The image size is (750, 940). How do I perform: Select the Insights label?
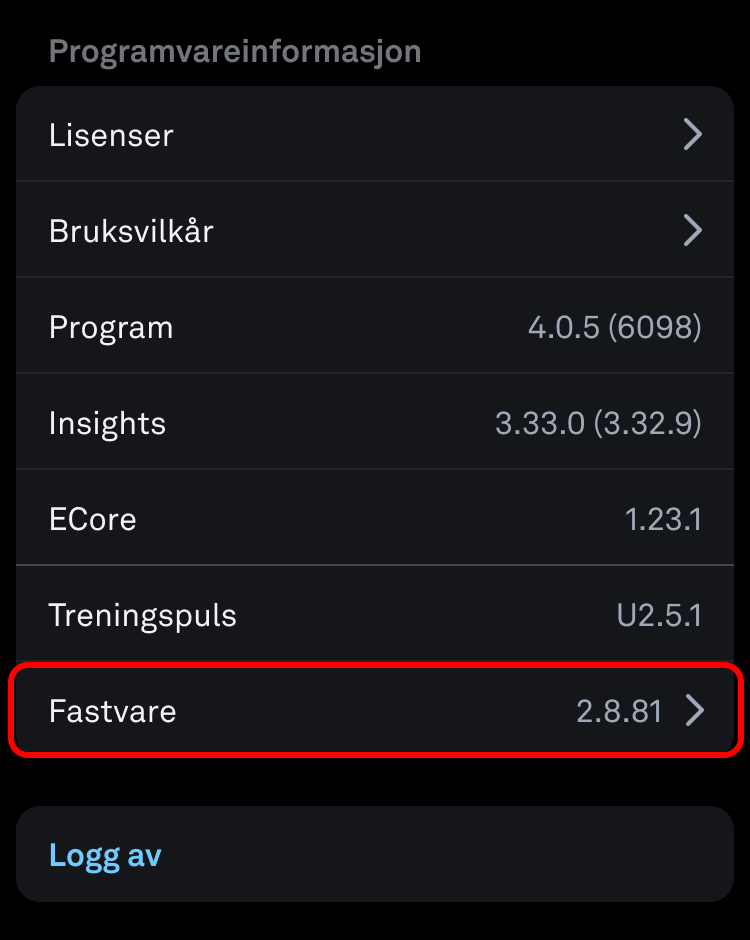click(107, 423)
